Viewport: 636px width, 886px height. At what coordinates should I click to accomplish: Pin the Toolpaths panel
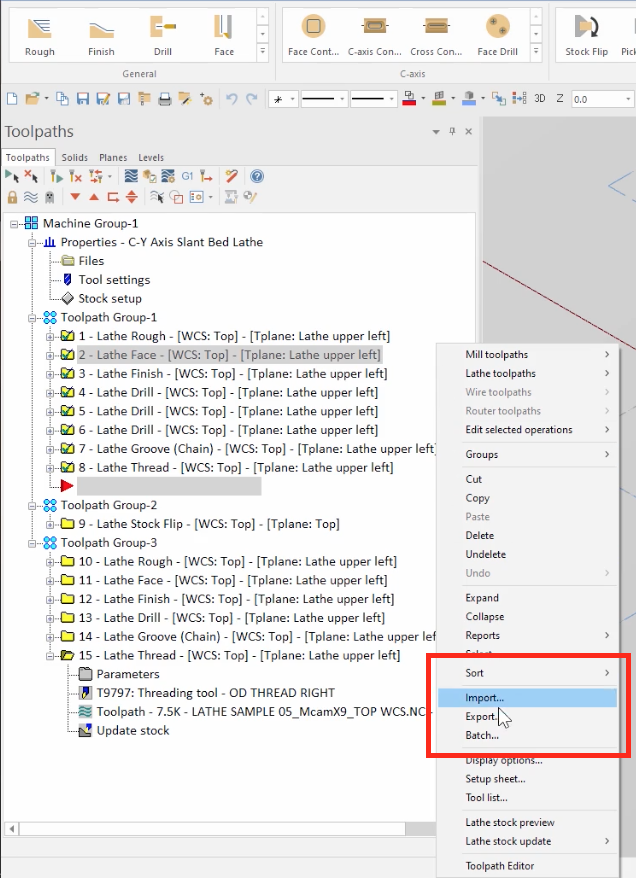click(x=452, y=131)
